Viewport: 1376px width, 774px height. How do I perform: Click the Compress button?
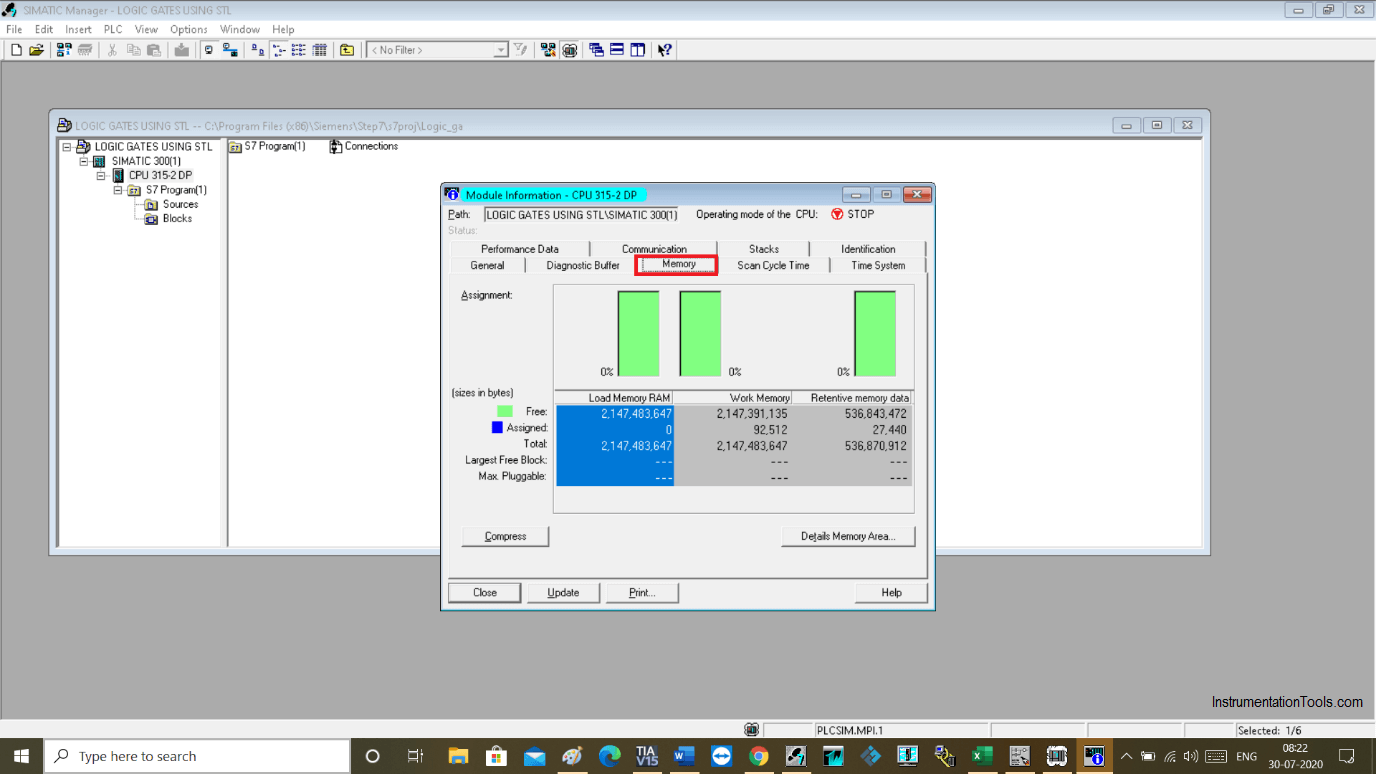pos(505,536)
